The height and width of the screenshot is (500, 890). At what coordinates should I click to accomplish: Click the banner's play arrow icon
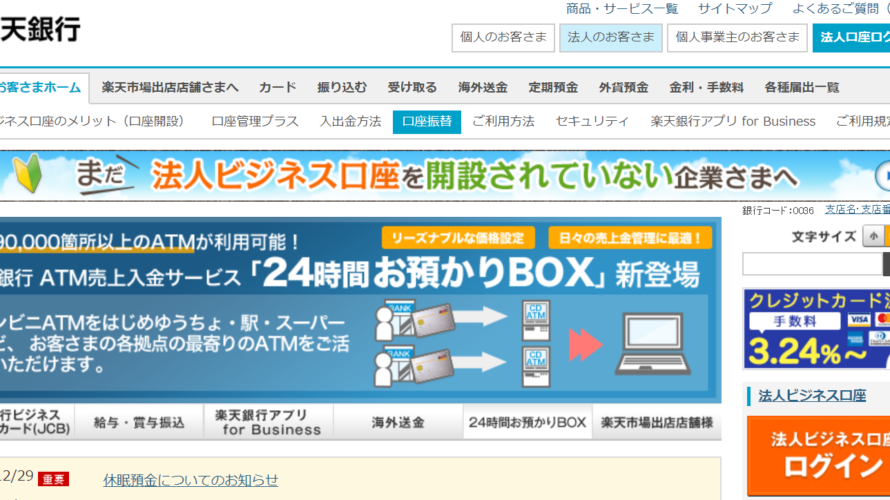(x=883, y=175)
